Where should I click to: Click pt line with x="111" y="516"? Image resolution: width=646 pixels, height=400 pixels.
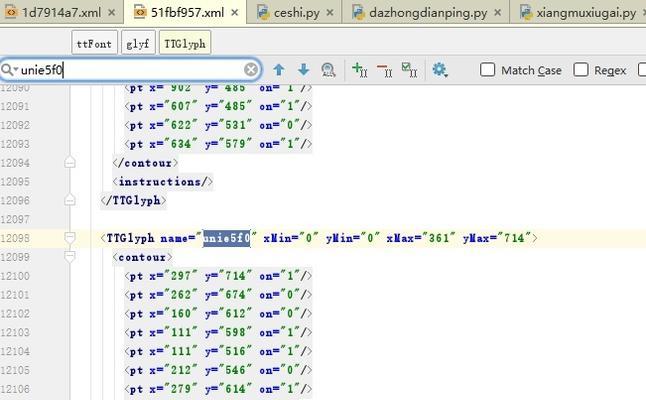[218, 351]
